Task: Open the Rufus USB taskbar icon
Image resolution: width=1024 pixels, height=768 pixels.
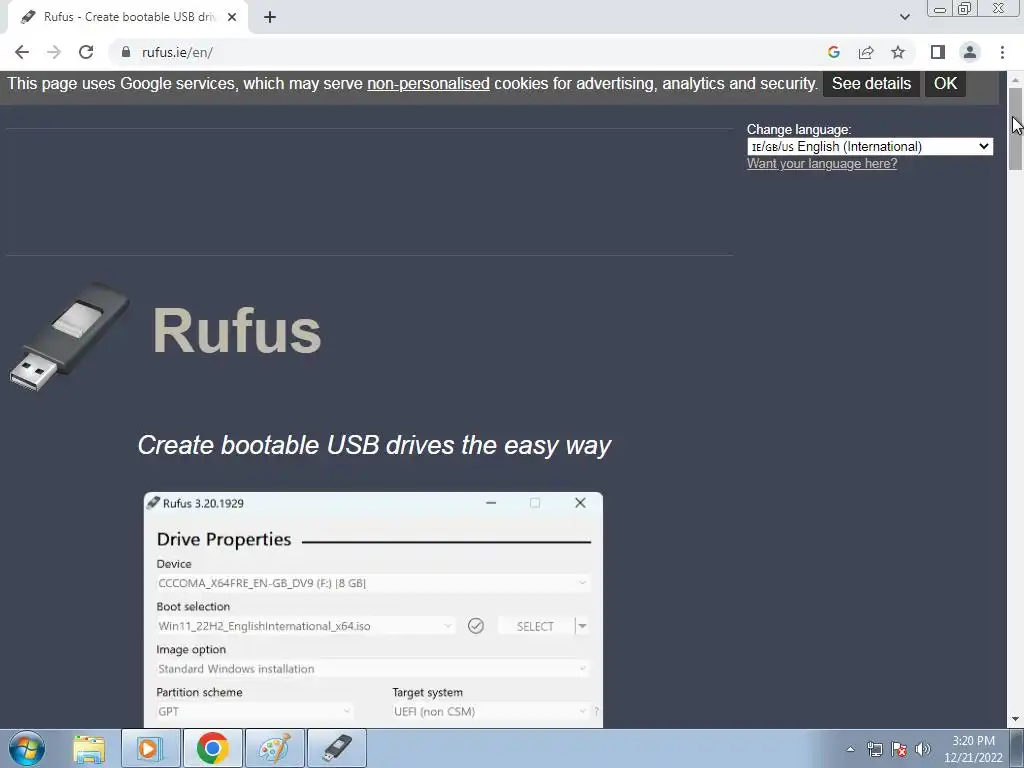Action: (336, 748)
